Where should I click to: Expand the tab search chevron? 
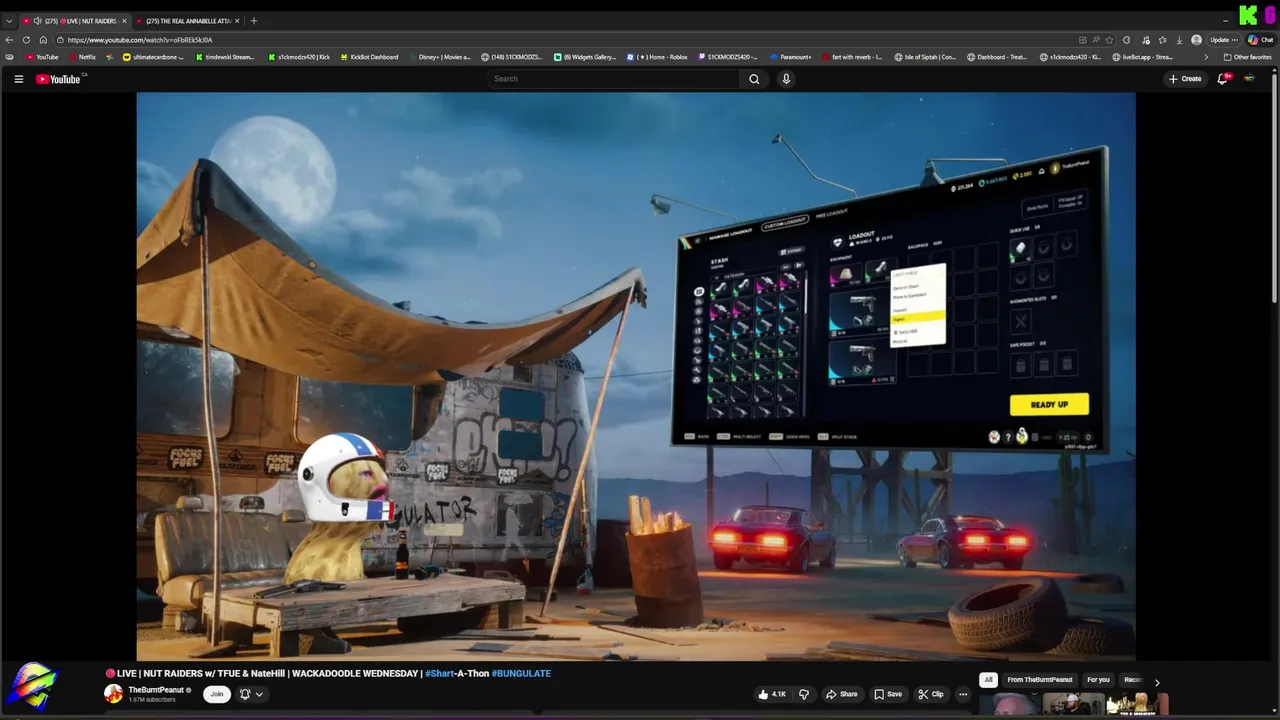(x=9, y=21)
